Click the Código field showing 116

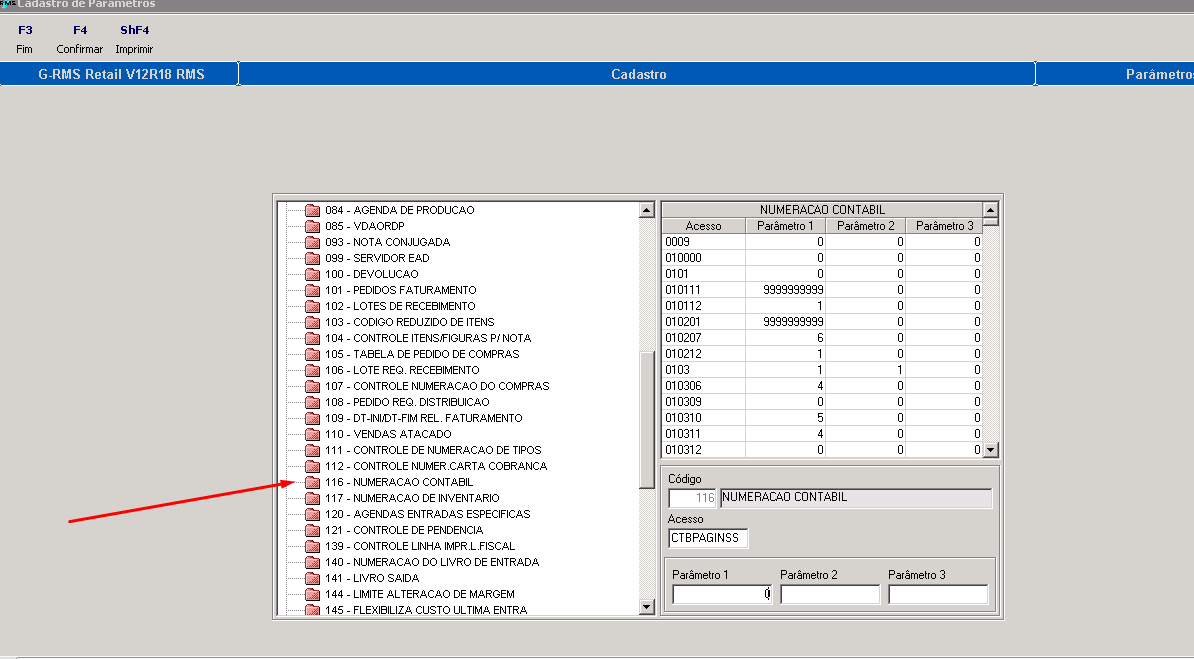point(692,498)
